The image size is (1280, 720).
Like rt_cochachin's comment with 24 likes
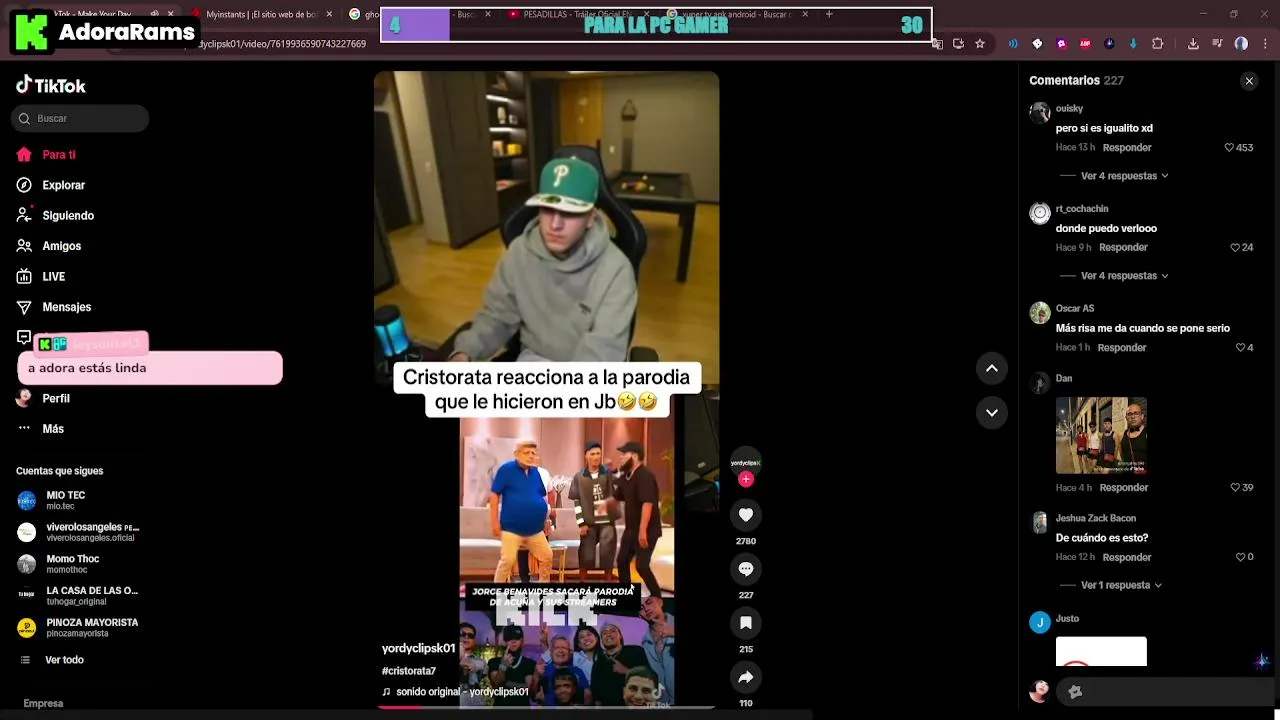point(1235,248)
